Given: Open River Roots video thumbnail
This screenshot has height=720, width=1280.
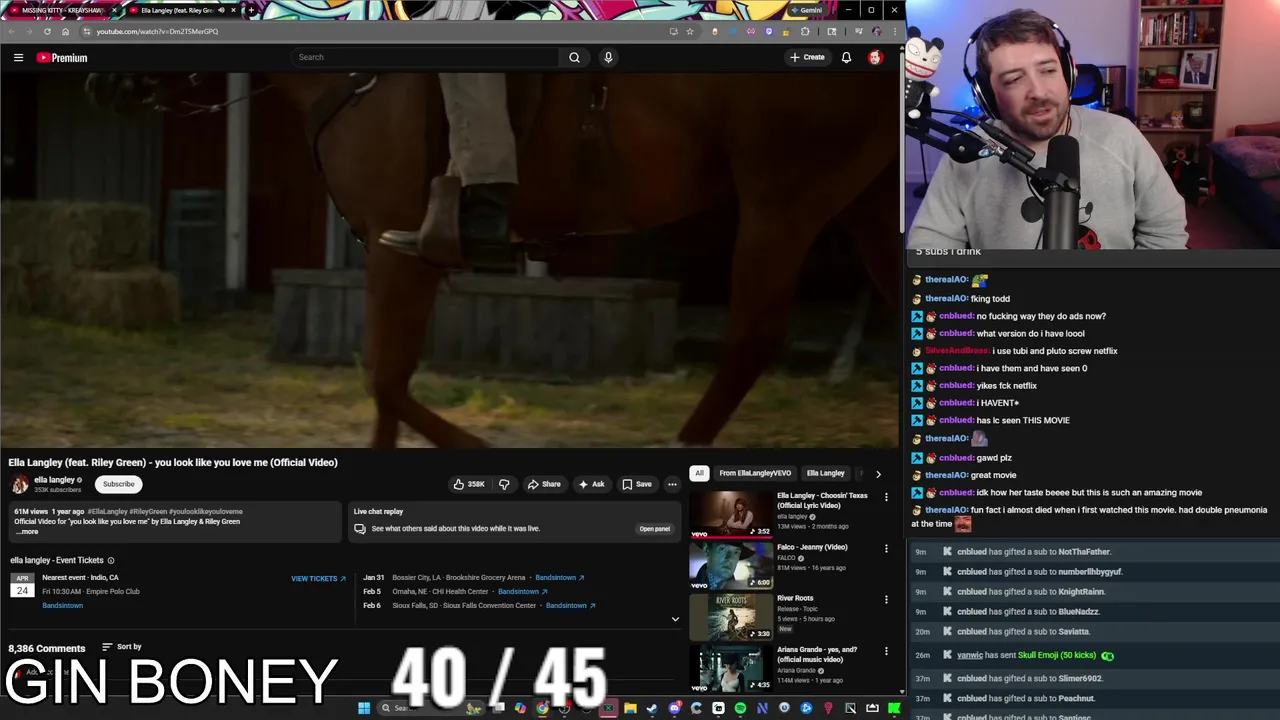Looking at the screenshot, I should [x=731, y=616].
